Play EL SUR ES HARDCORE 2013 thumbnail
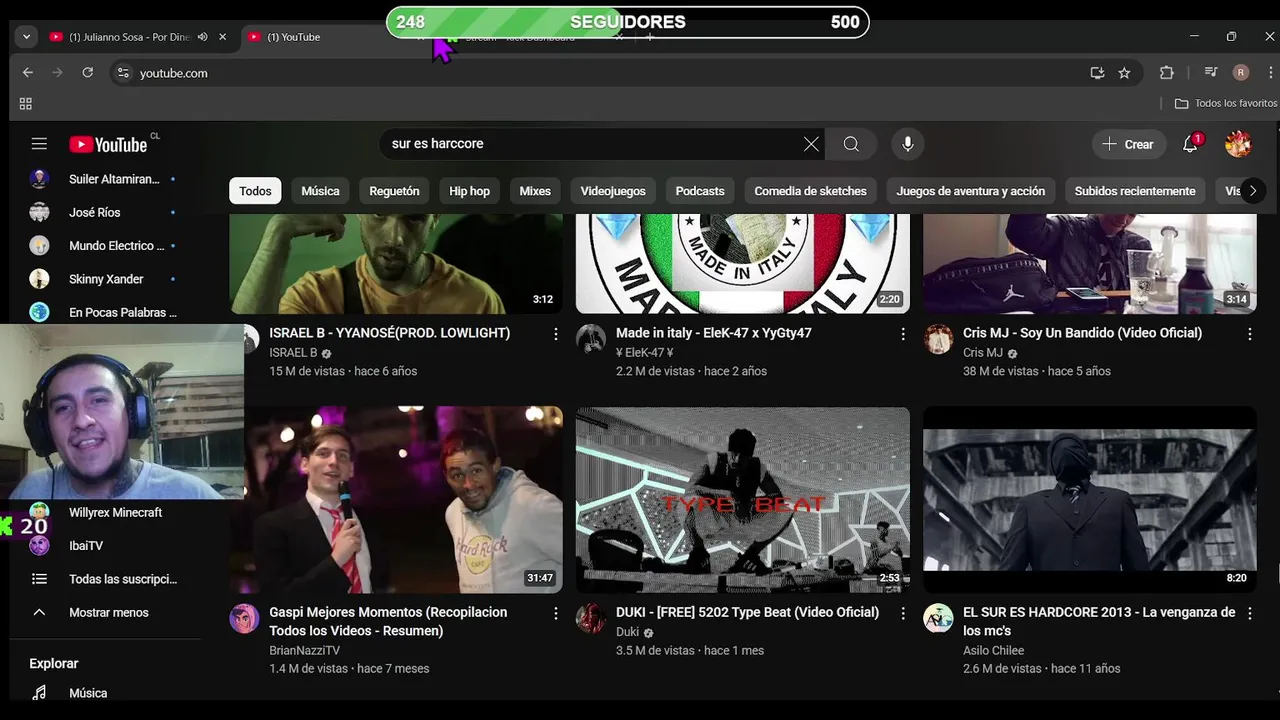Image resolution: width=1280 pixels, height=720 pixels. click(x=1090, y=500)
